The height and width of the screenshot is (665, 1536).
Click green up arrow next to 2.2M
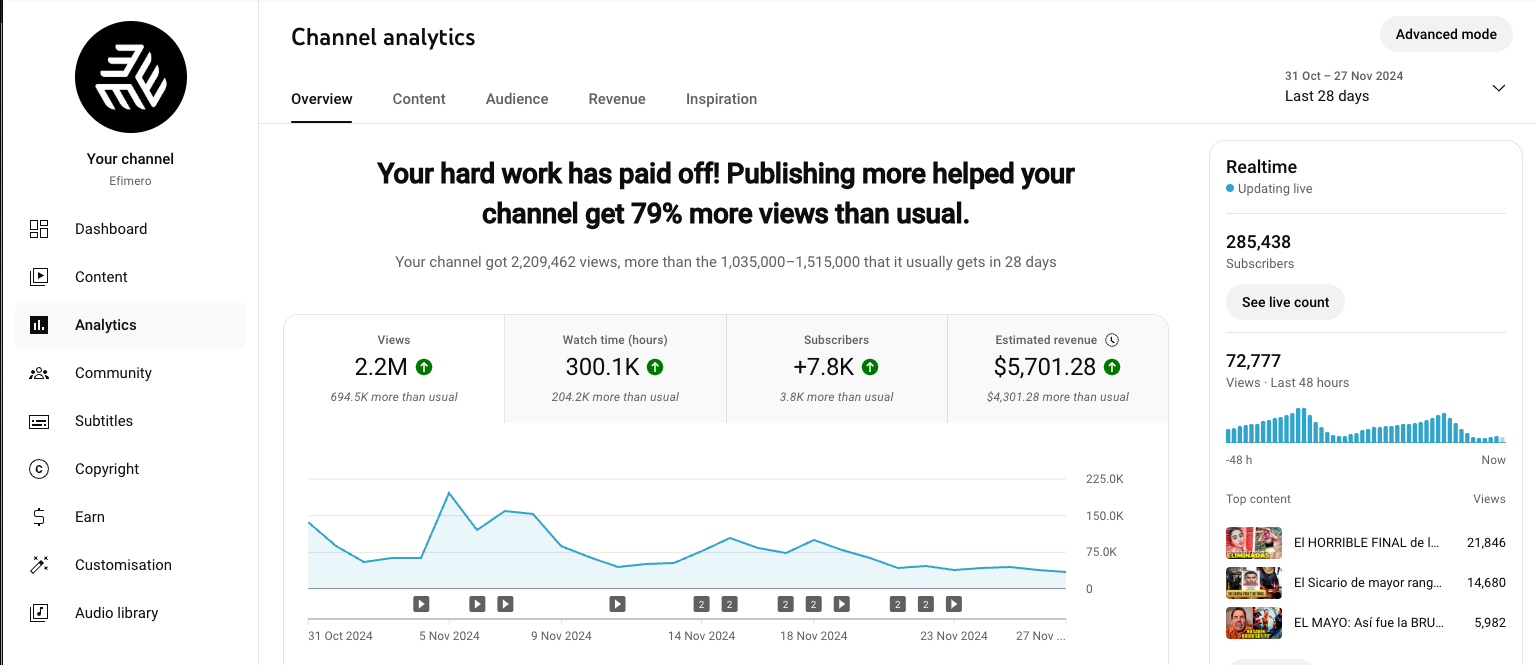coord(424,367)
